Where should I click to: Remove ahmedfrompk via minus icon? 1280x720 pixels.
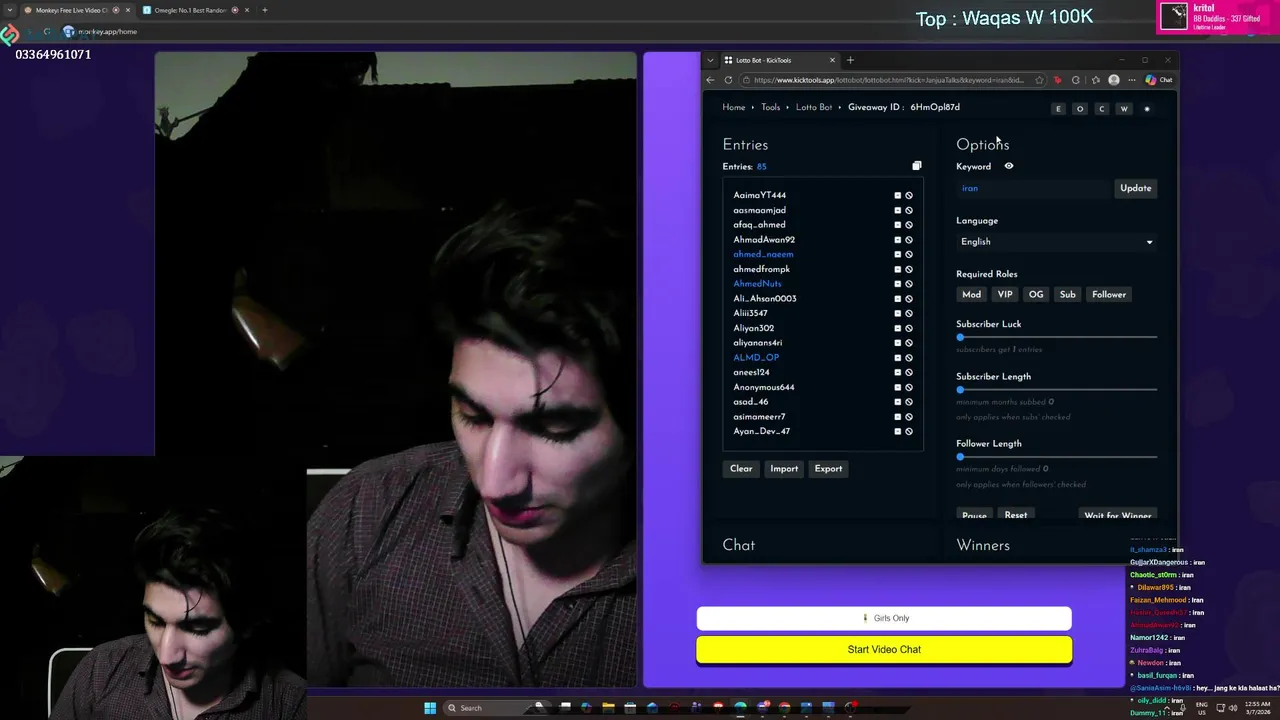pyautogui.click(x=897, y=269)
